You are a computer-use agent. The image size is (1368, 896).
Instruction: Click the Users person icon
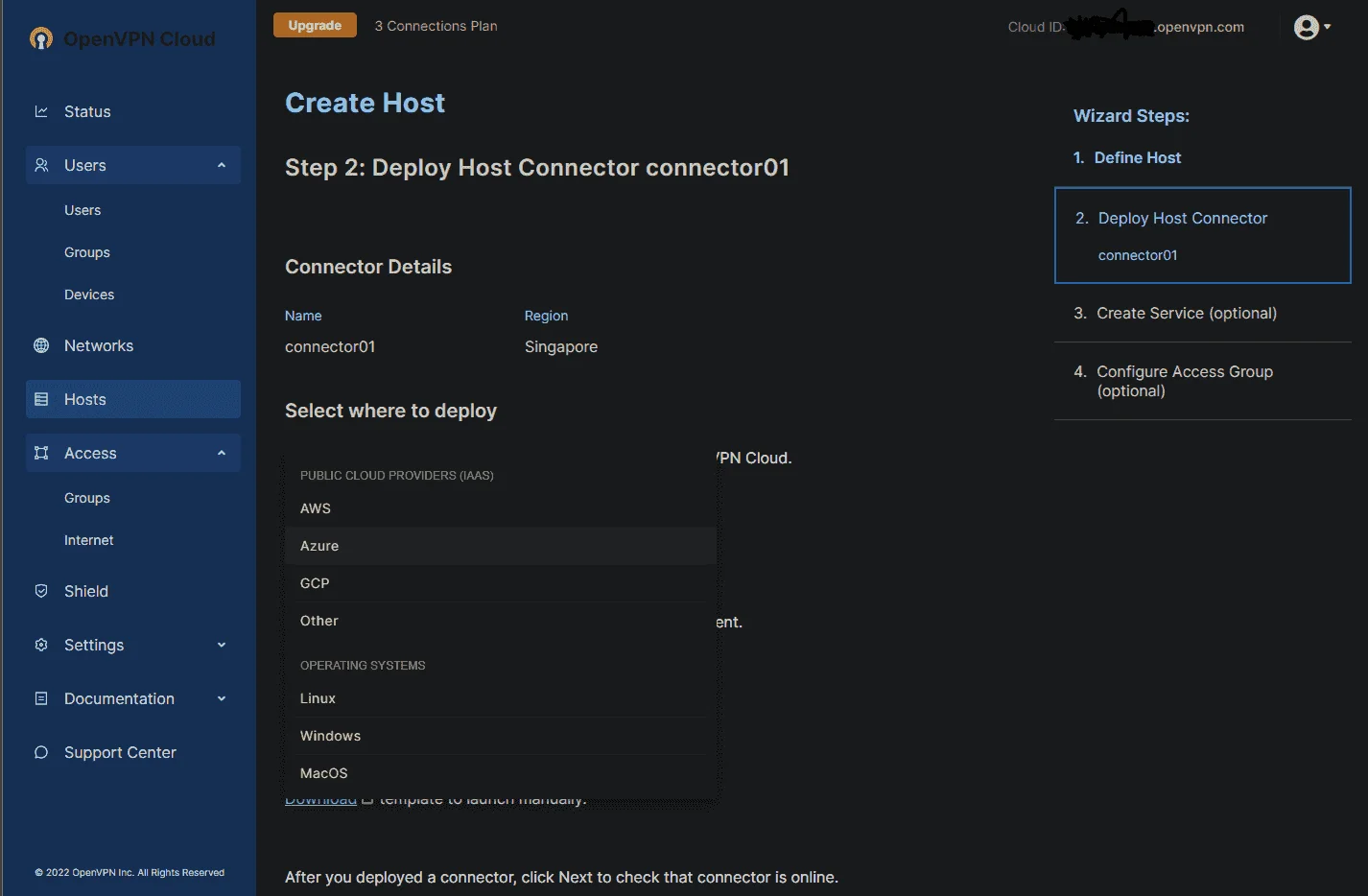[41, 165]
